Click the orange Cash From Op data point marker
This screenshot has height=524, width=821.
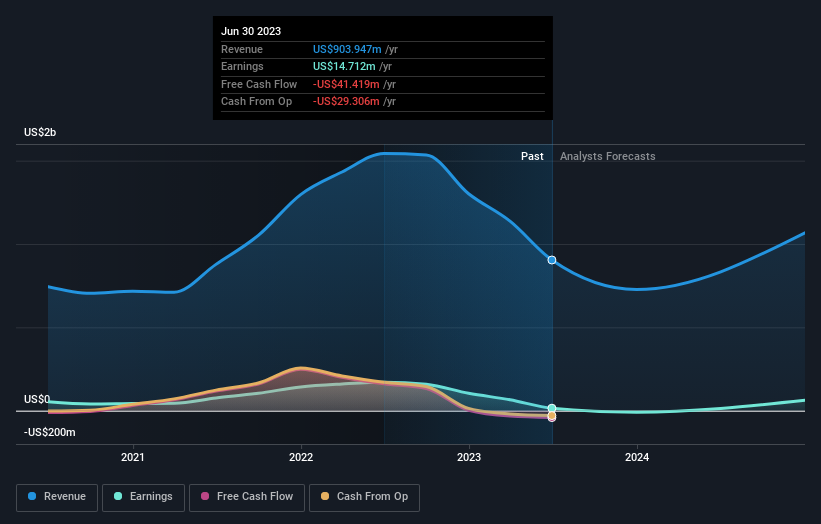pos(552,416)
